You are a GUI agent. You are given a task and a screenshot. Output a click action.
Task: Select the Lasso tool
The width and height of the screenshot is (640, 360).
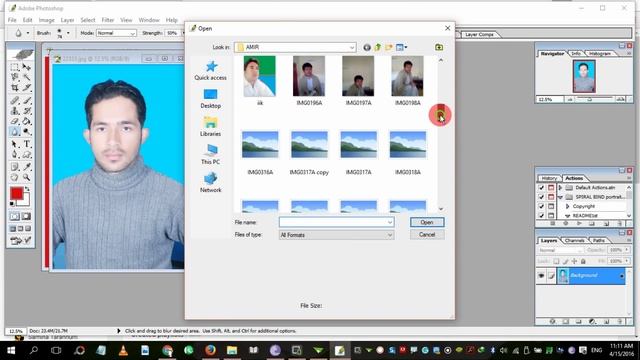coord(15,77)
